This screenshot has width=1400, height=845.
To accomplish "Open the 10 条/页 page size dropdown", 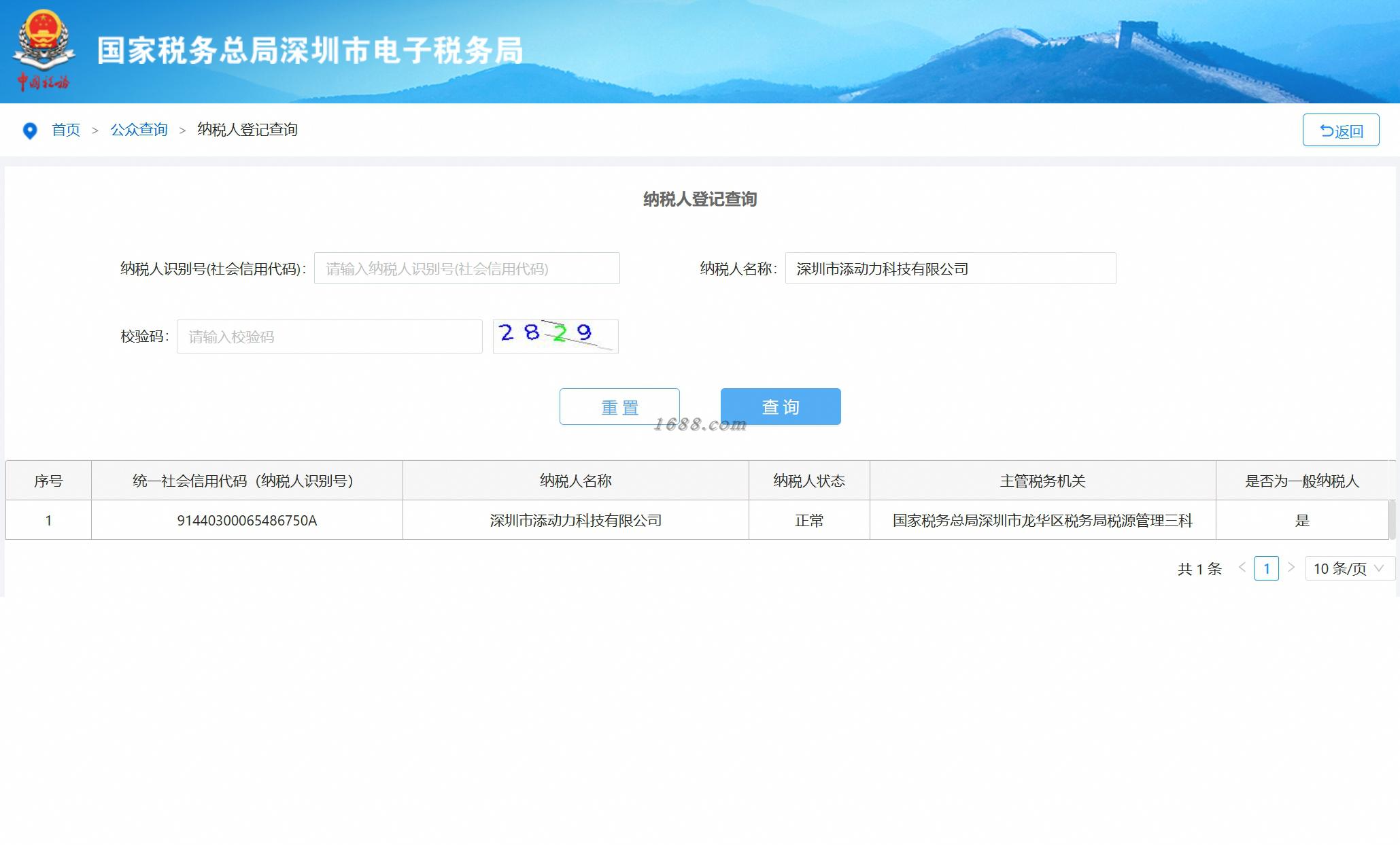I will [1349, 568].
